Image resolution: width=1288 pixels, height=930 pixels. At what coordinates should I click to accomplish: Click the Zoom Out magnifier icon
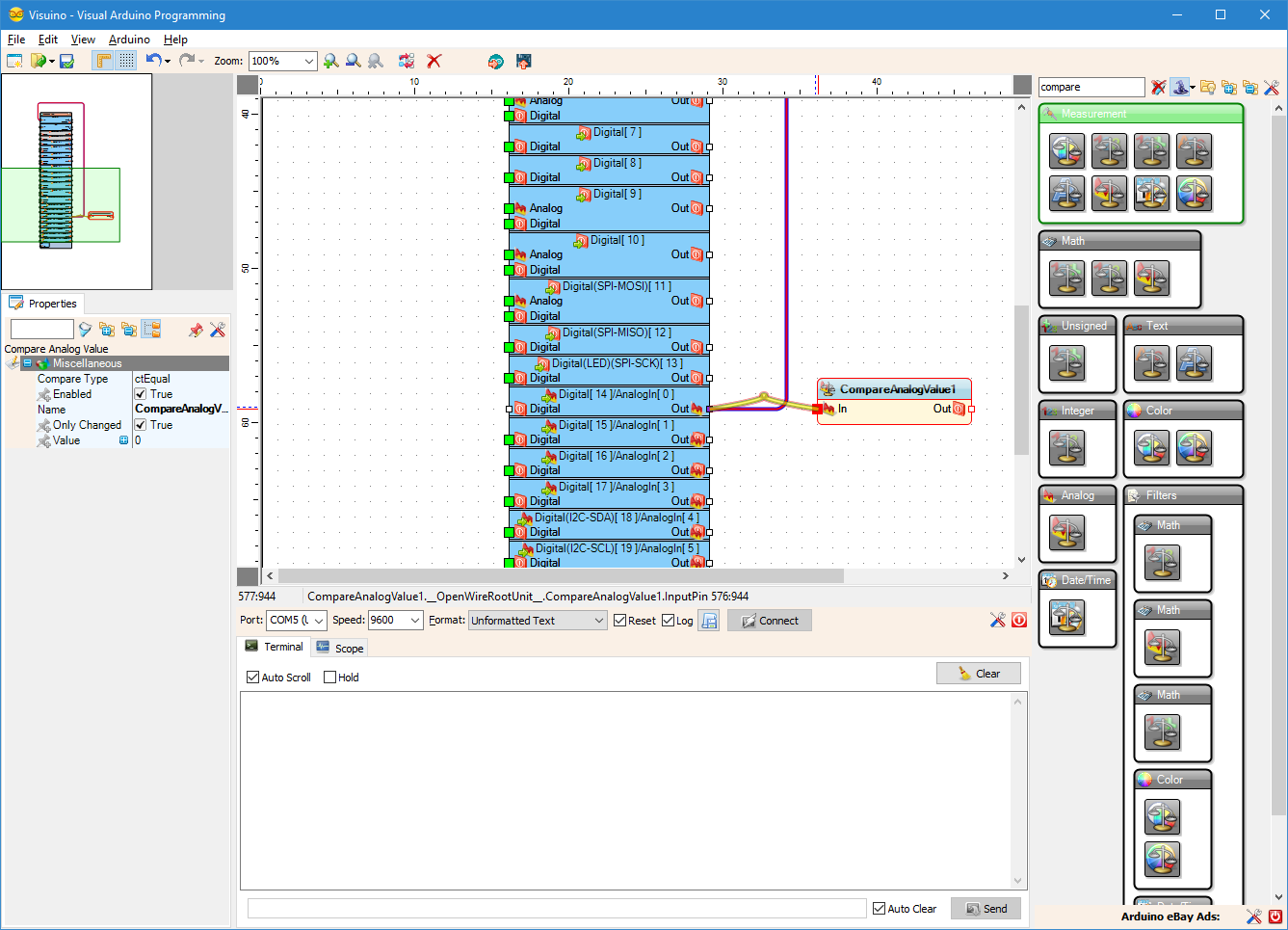pos(354,61)
